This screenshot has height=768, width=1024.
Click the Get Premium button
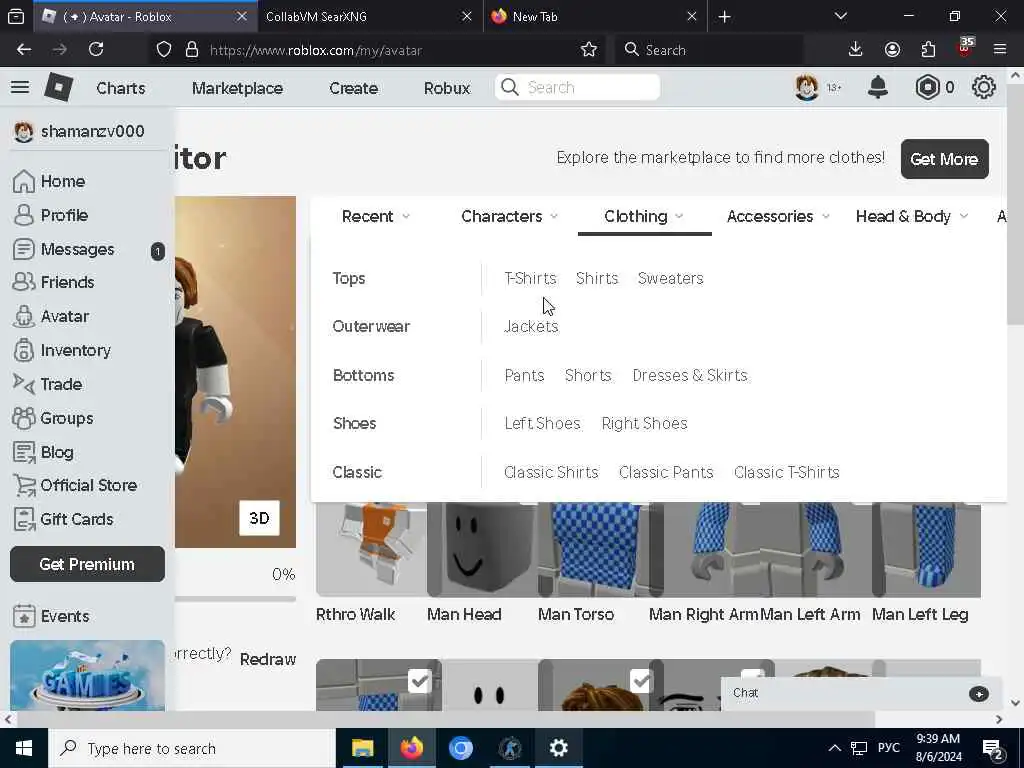coord(87,564)
